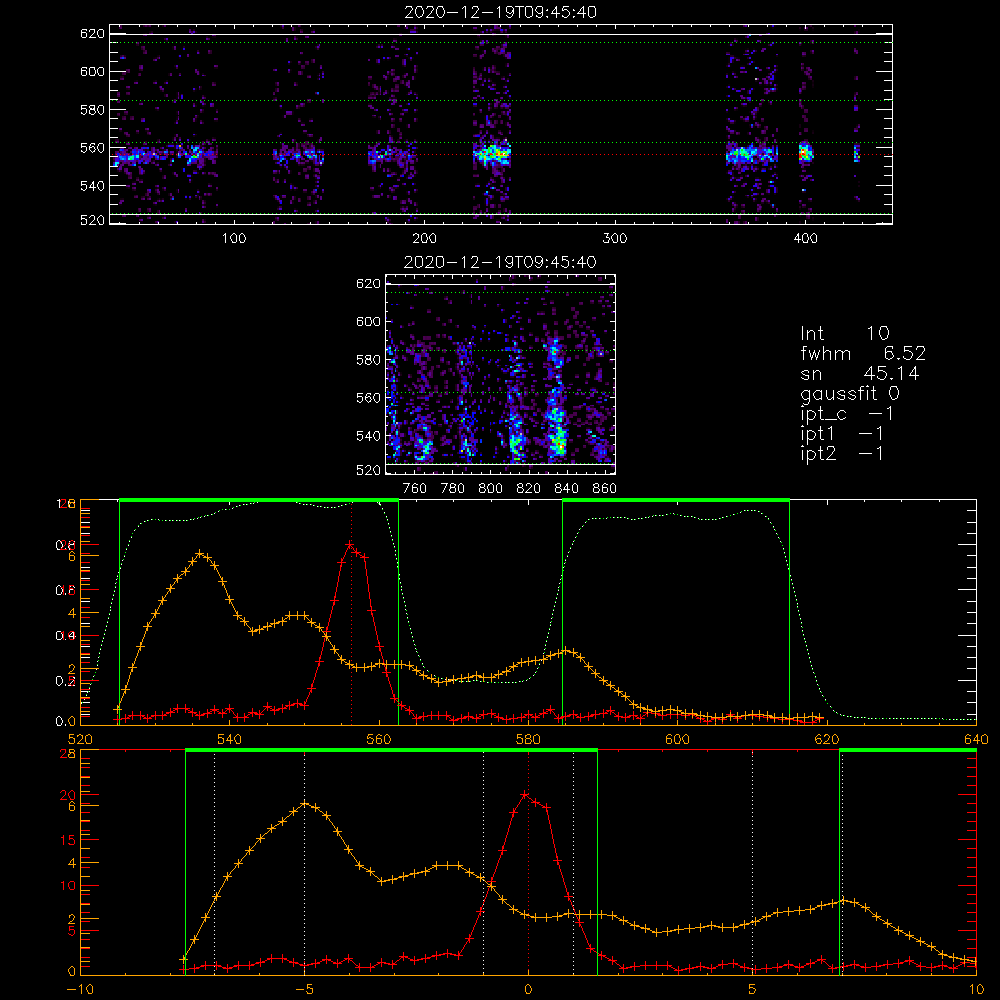Click left green bar atop upper profile plot

coord(259,500)
